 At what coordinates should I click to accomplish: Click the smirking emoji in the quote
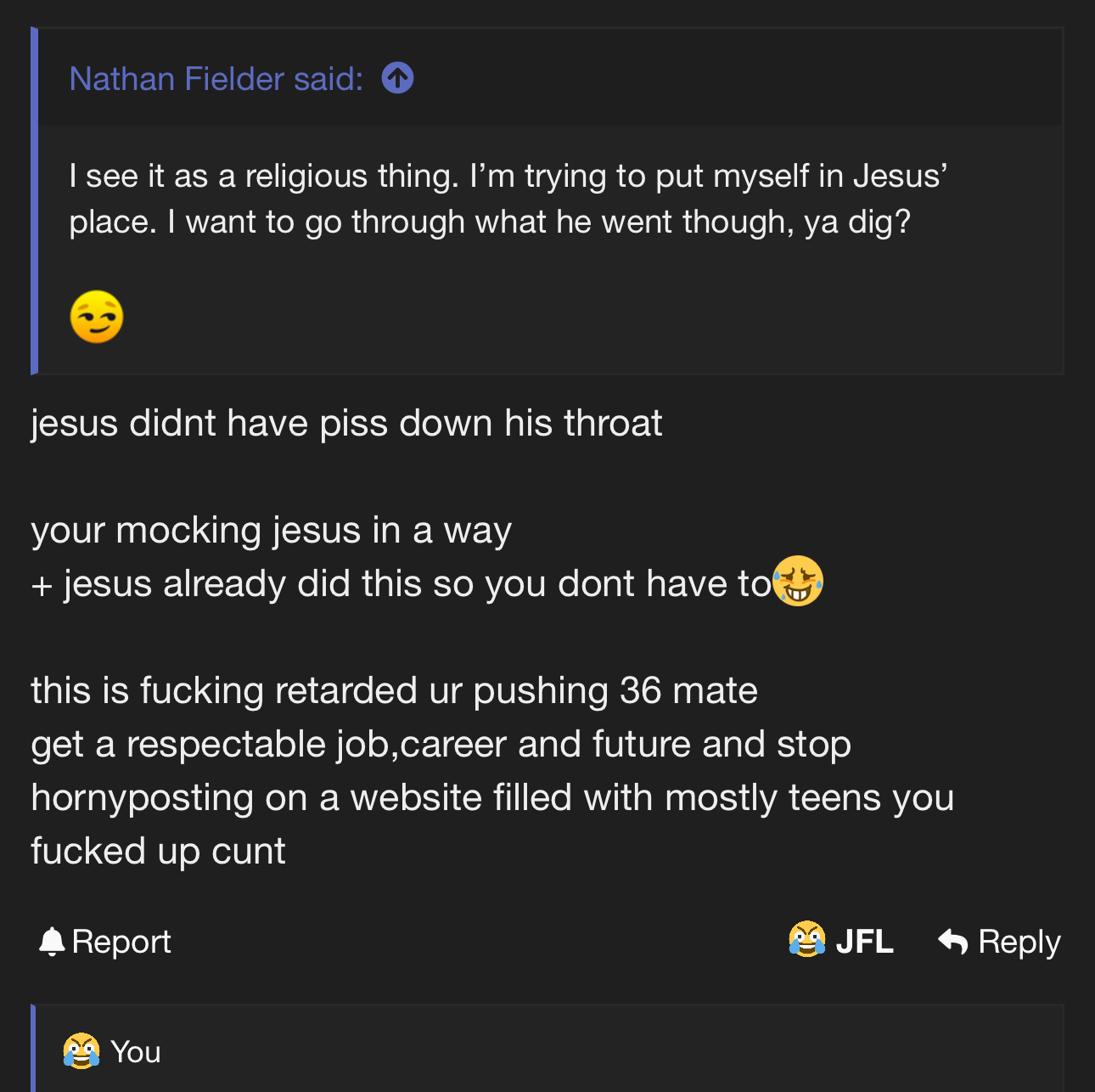(97, 318)
